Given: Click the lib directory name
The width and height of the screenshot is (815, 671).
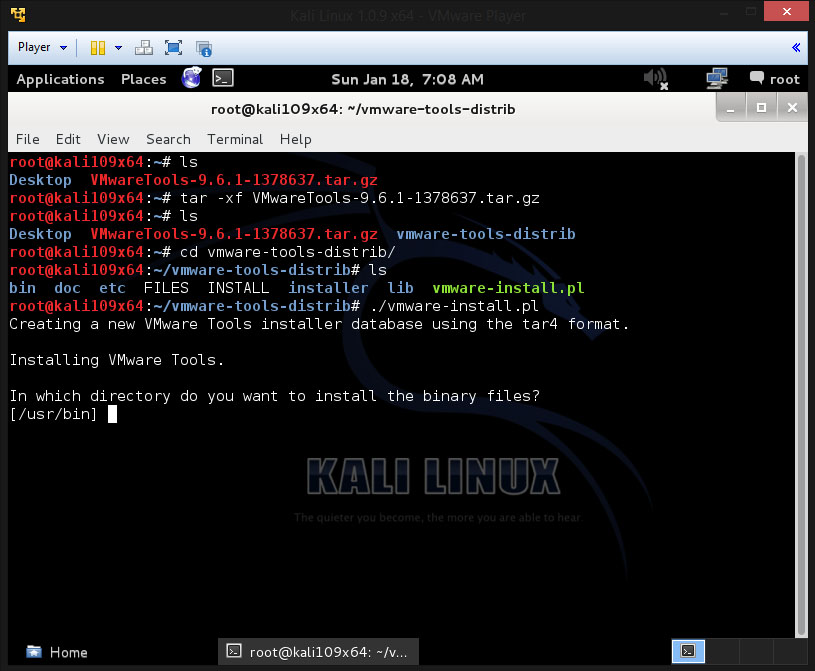Looking at the screenshot, I should tap(400, 288).
